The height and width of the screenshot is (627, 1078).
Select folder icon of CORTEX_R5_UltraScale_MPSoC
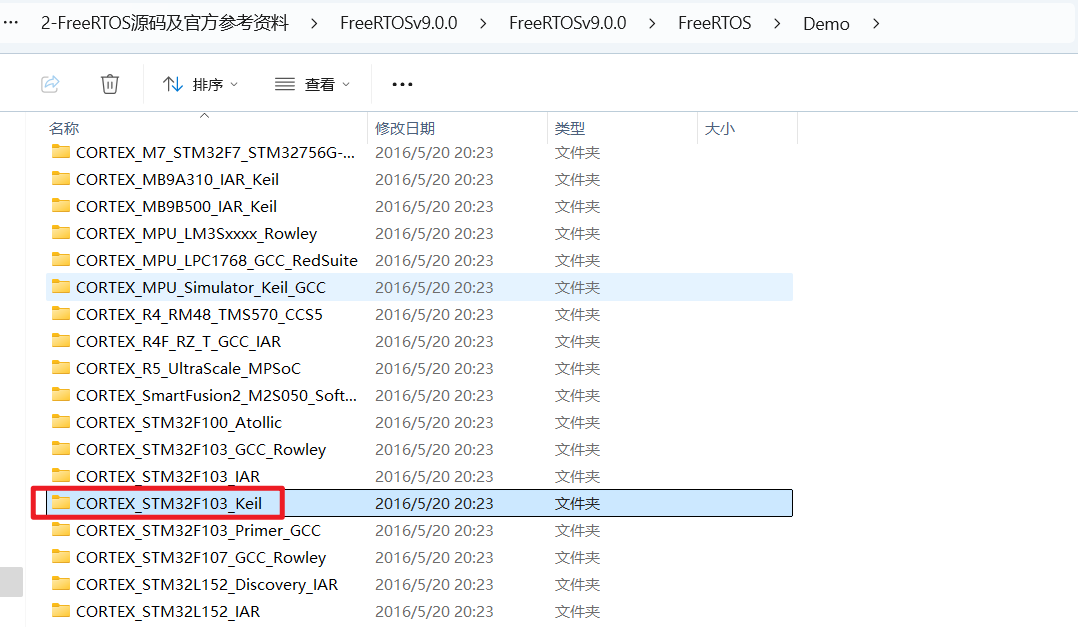(60, 368)
